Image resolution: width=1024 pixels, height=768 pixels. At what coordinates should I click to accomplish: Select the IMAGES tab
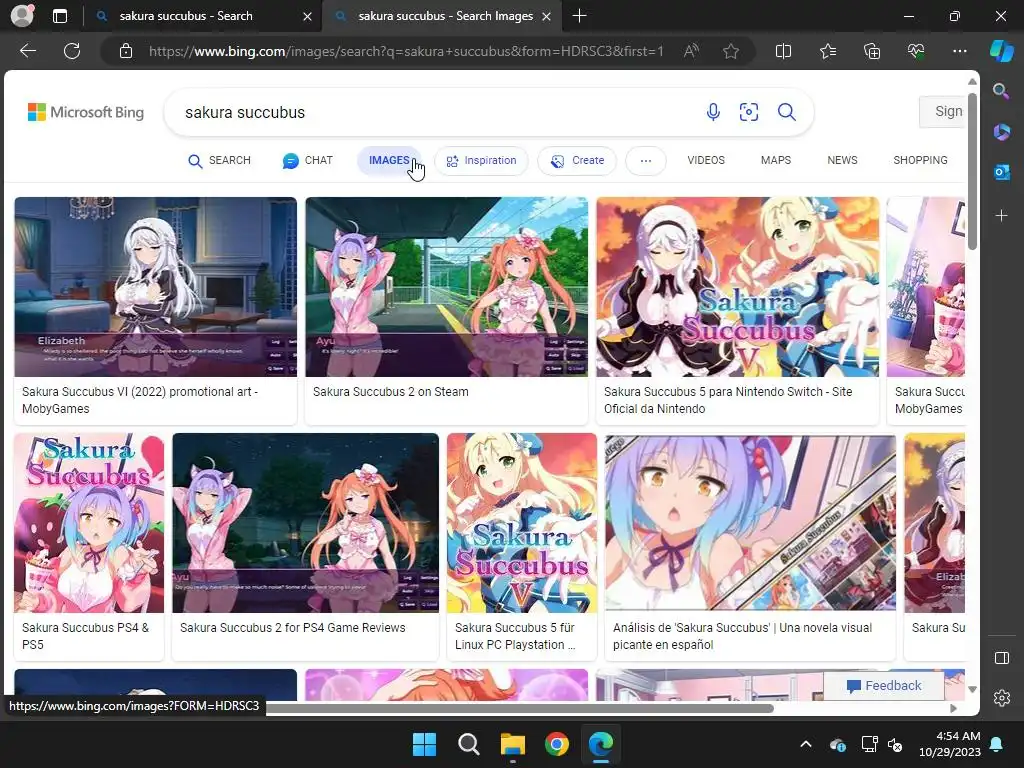tap(389, 161)
